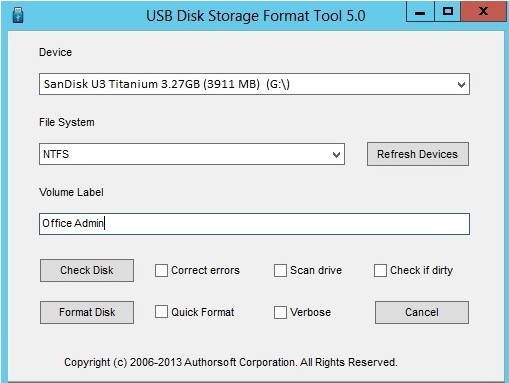Click the NTFS file system combo box
Screen dimensions: 509x383
(x=192, y=154)
